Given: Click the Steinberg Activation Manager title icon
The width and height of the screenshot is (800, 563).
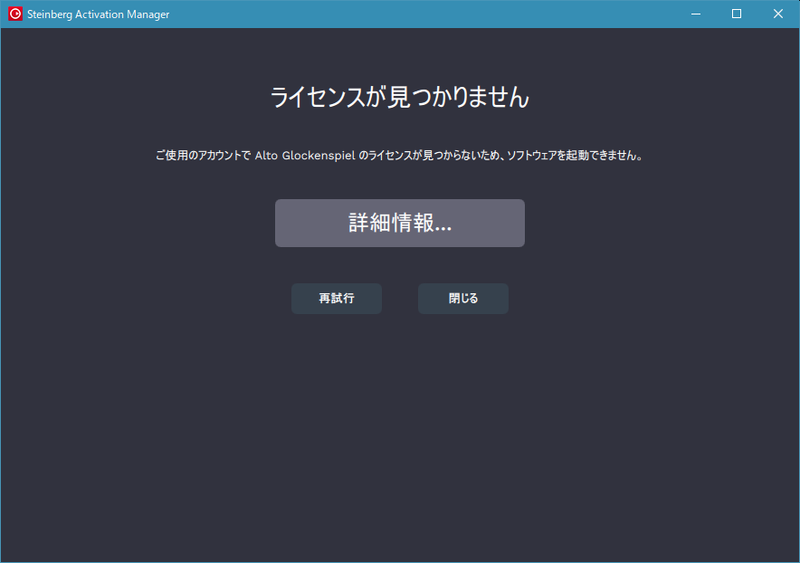Looking at the screenshot, I should 15,14.
